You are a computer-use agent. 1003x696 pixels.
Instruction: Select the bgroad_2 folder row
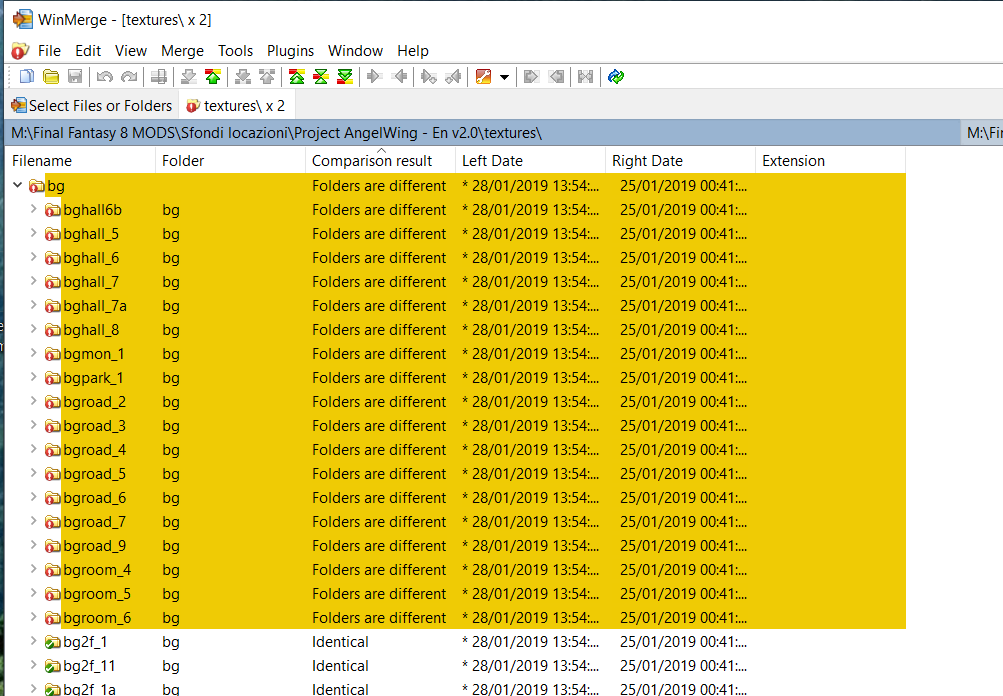click(455, 402)
